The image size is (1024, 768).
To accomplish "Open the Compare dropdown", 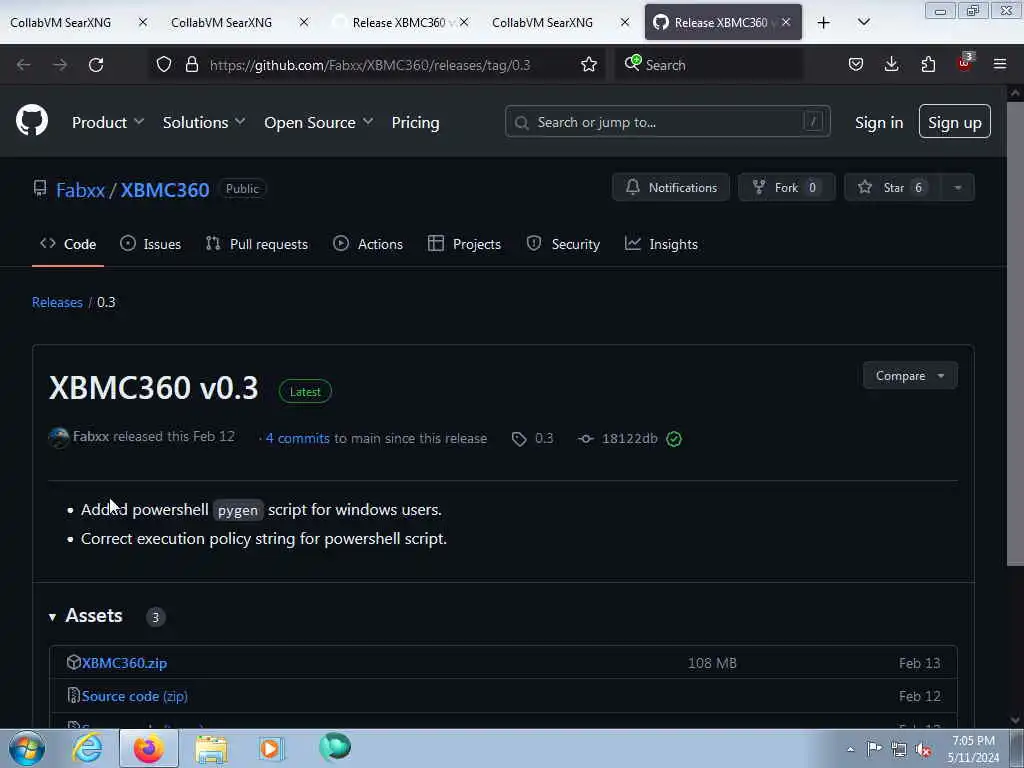I will click(x=910, y=376).
